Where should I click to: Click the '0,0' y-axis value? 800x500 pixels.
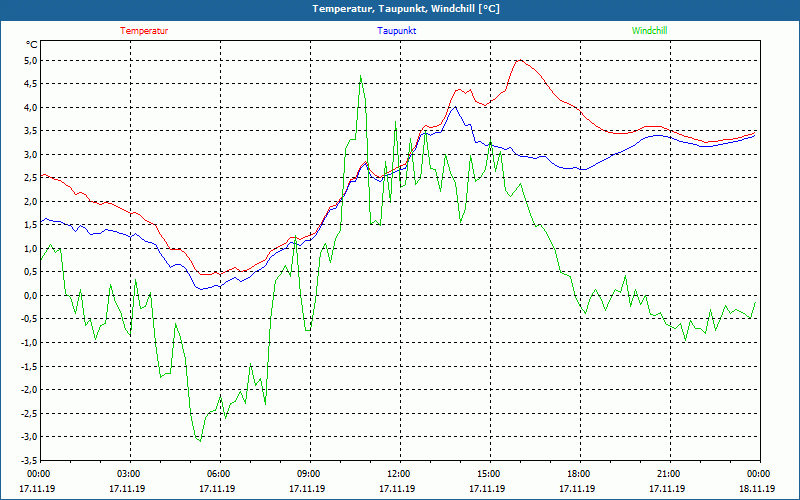(x=31, y=296)
